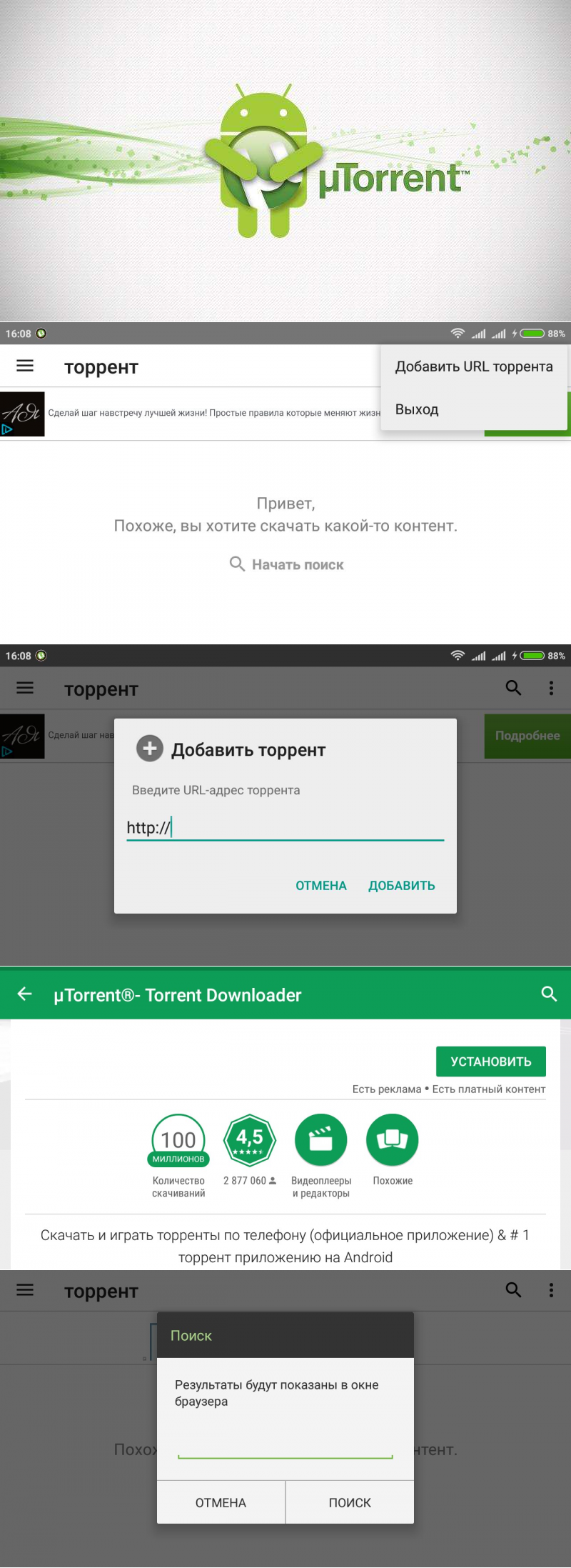The width and height of the screenshot is (571, 1568).
Task: Click ПОИСК button in search dialog
Action: coord(350,1503)
